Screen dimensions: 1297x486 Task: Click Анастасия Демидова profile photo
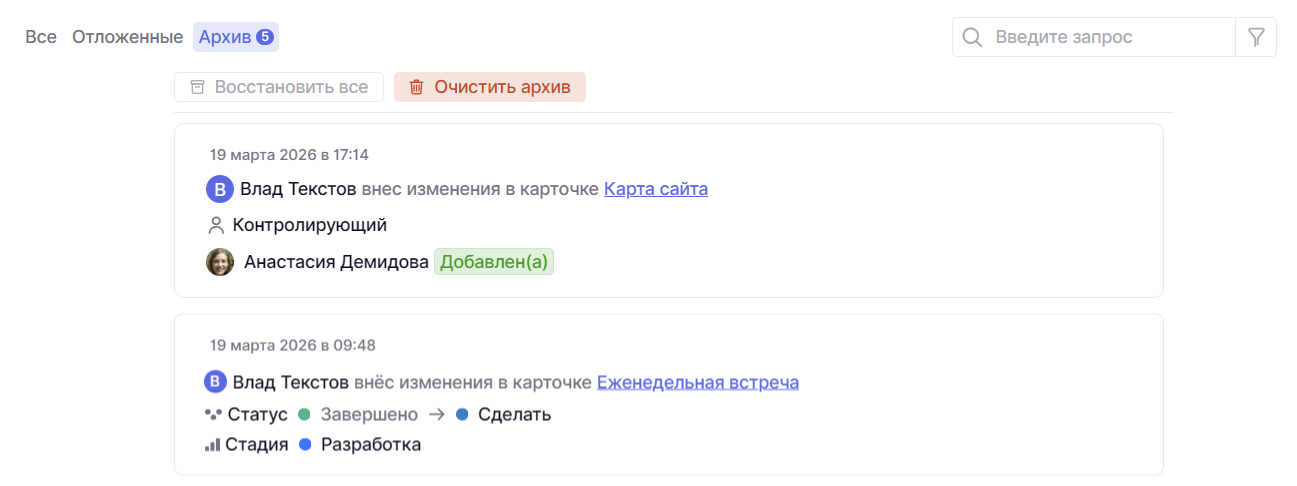pos(220,263)
